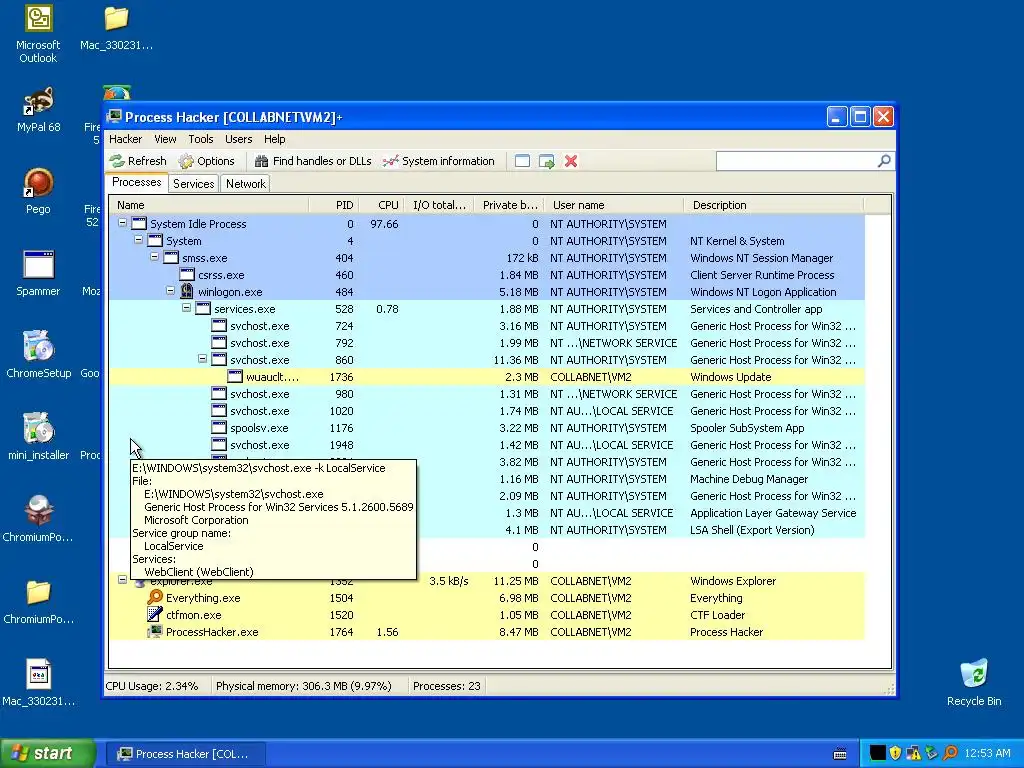Click the Refresh toolbar button
Screen dimensions: 1024x768
(x=138, y=161)
